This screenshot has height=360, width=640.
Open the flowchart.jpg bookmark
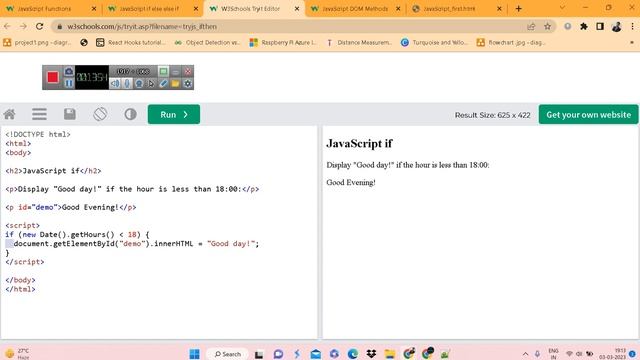click(511, 42)
